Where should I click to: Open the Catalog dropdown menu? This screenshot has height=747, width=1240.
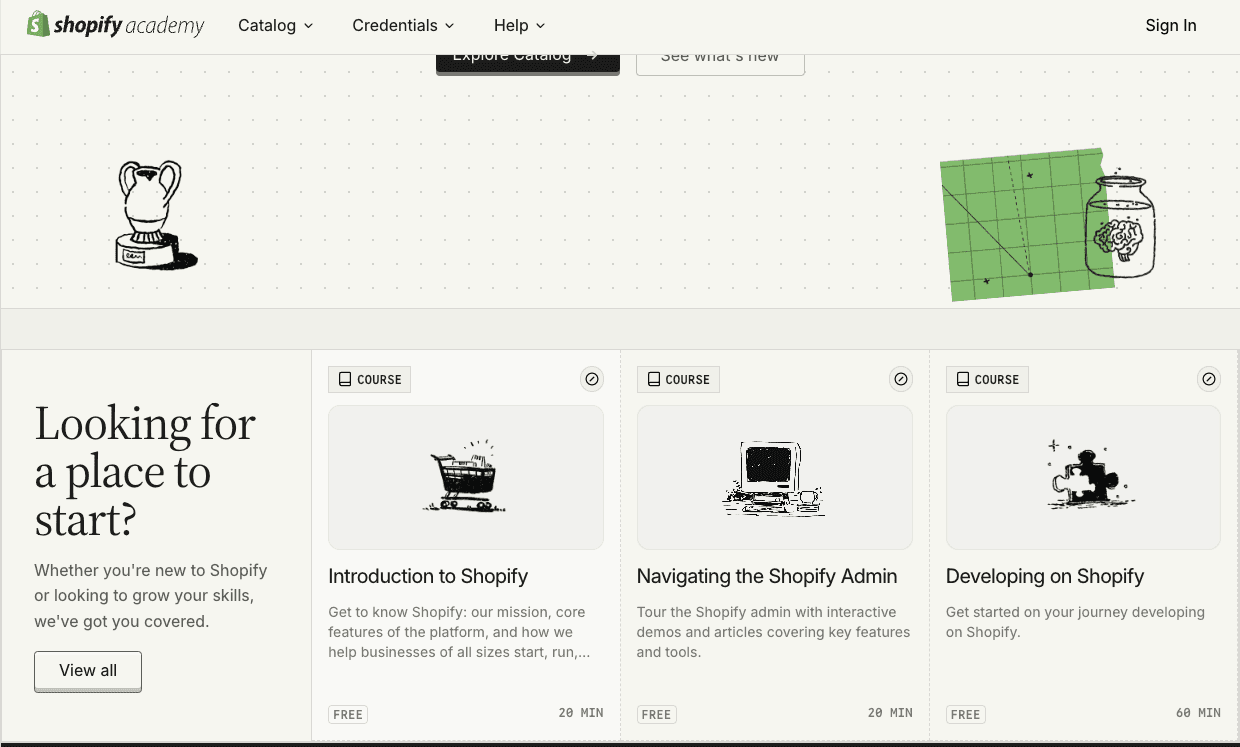coord(275,25)
